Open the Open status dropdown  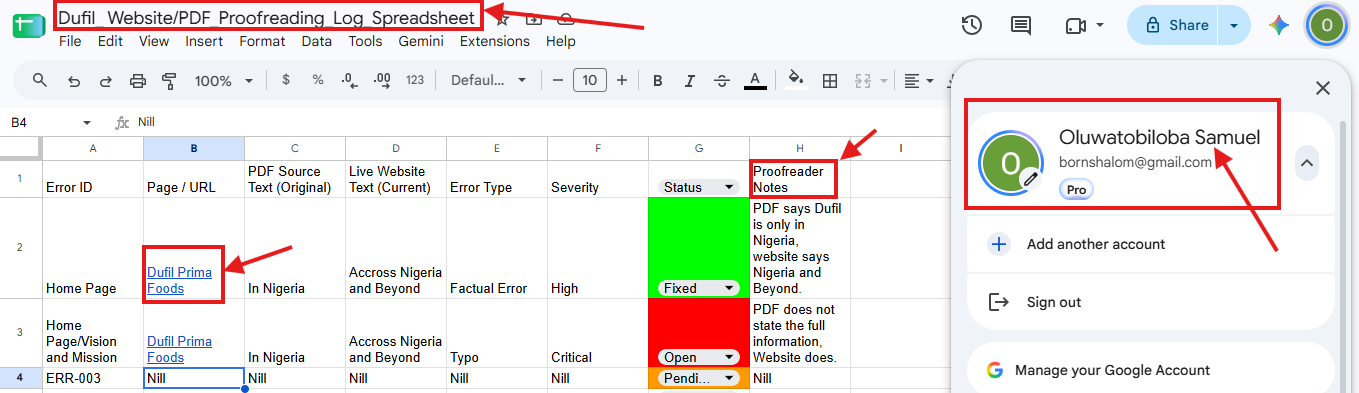point(699,357)
